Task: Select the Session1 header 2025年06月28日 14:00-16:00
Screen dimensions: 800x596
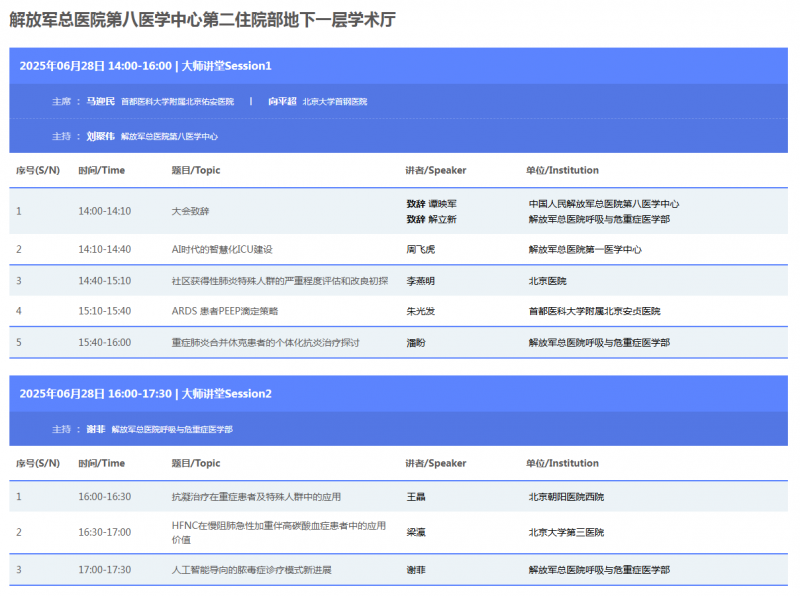Action: coord(145,66)
